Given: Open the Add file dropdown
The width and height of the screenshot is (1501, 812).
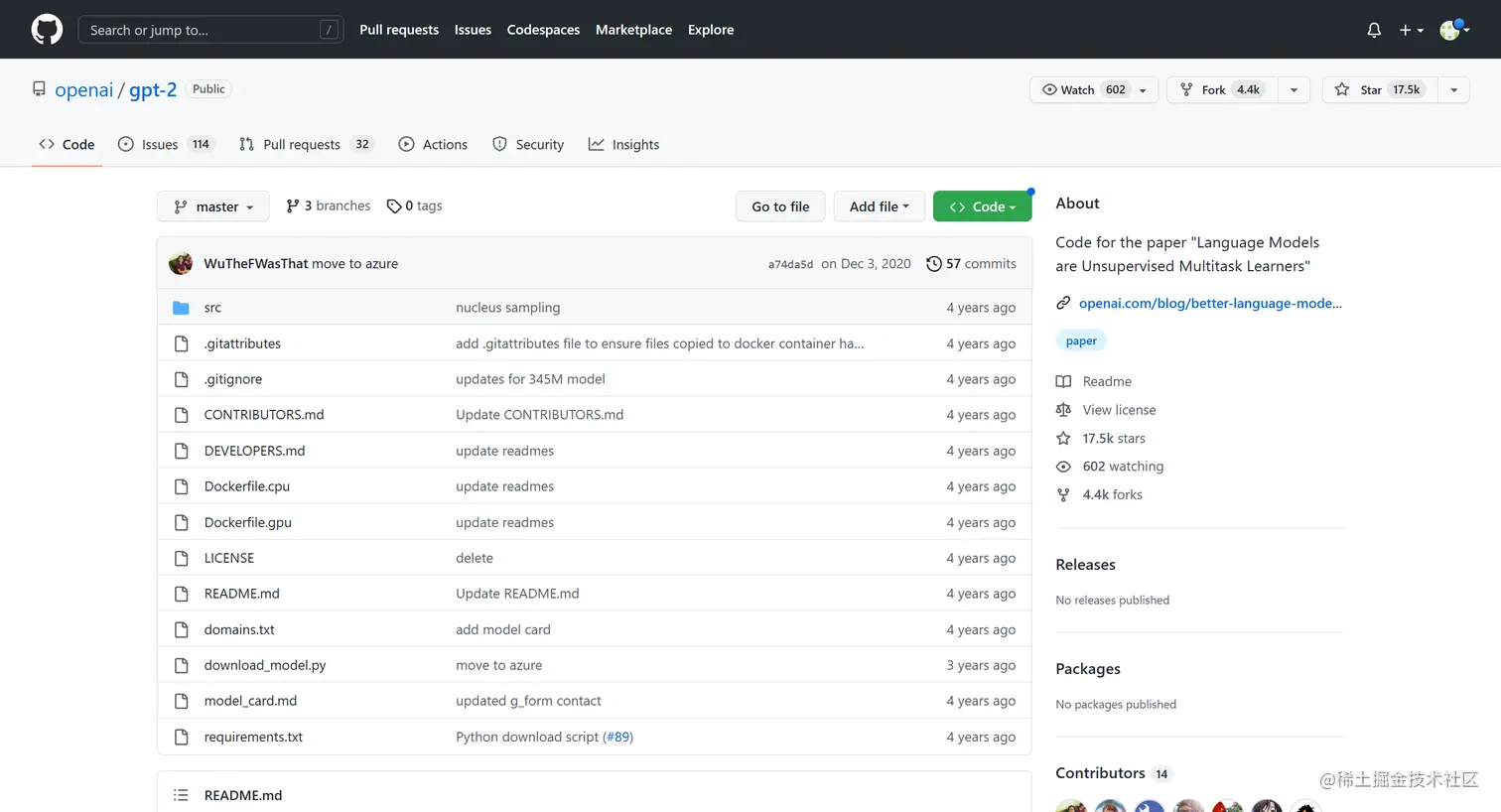Looking at the screenshot, I should (x=880, y=206).
